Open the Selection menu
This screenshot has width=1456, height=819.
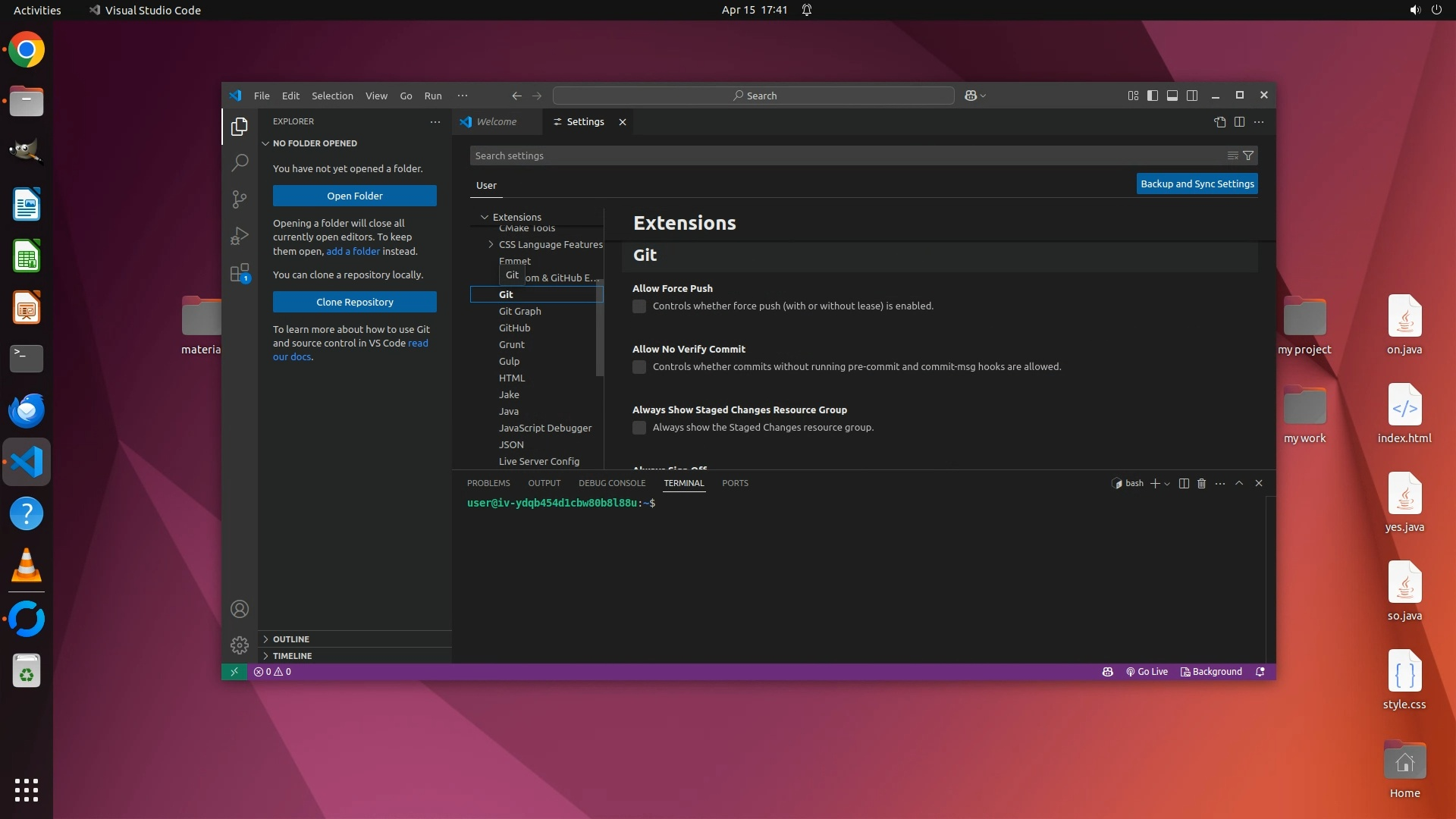(x=332, y=96)
